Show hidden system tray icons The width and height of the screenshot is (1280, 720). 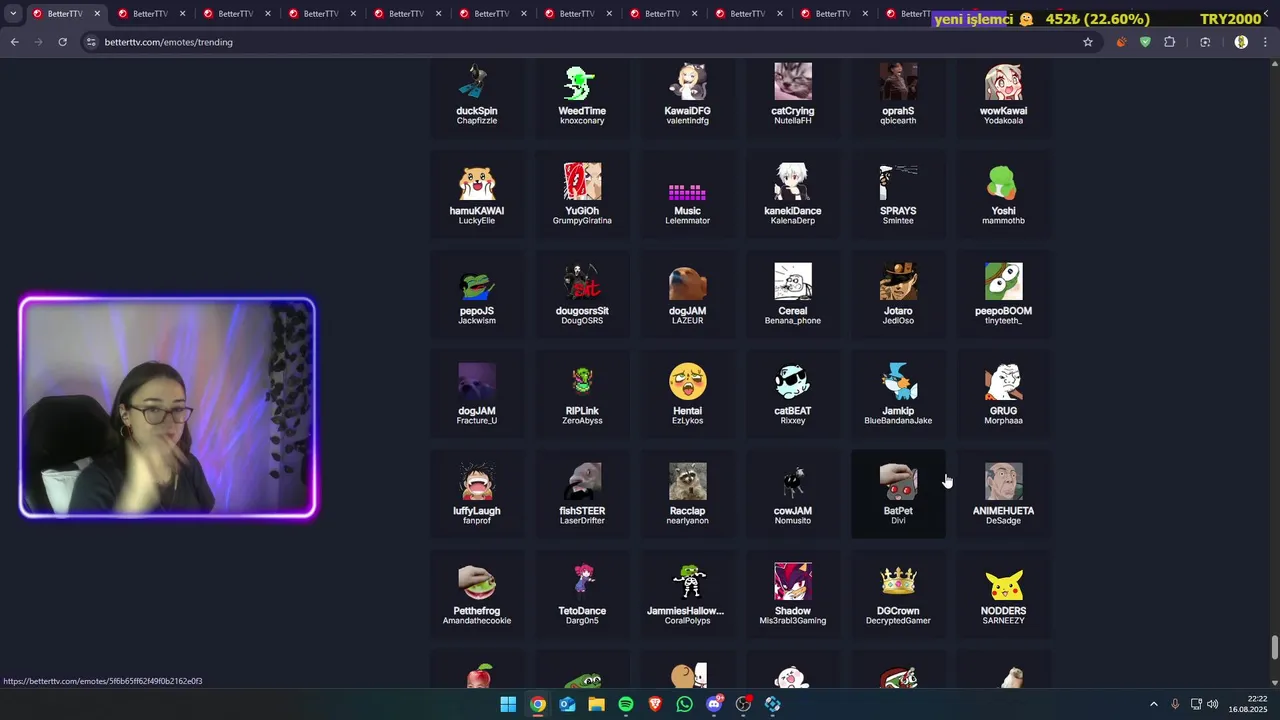point(1153,704)
